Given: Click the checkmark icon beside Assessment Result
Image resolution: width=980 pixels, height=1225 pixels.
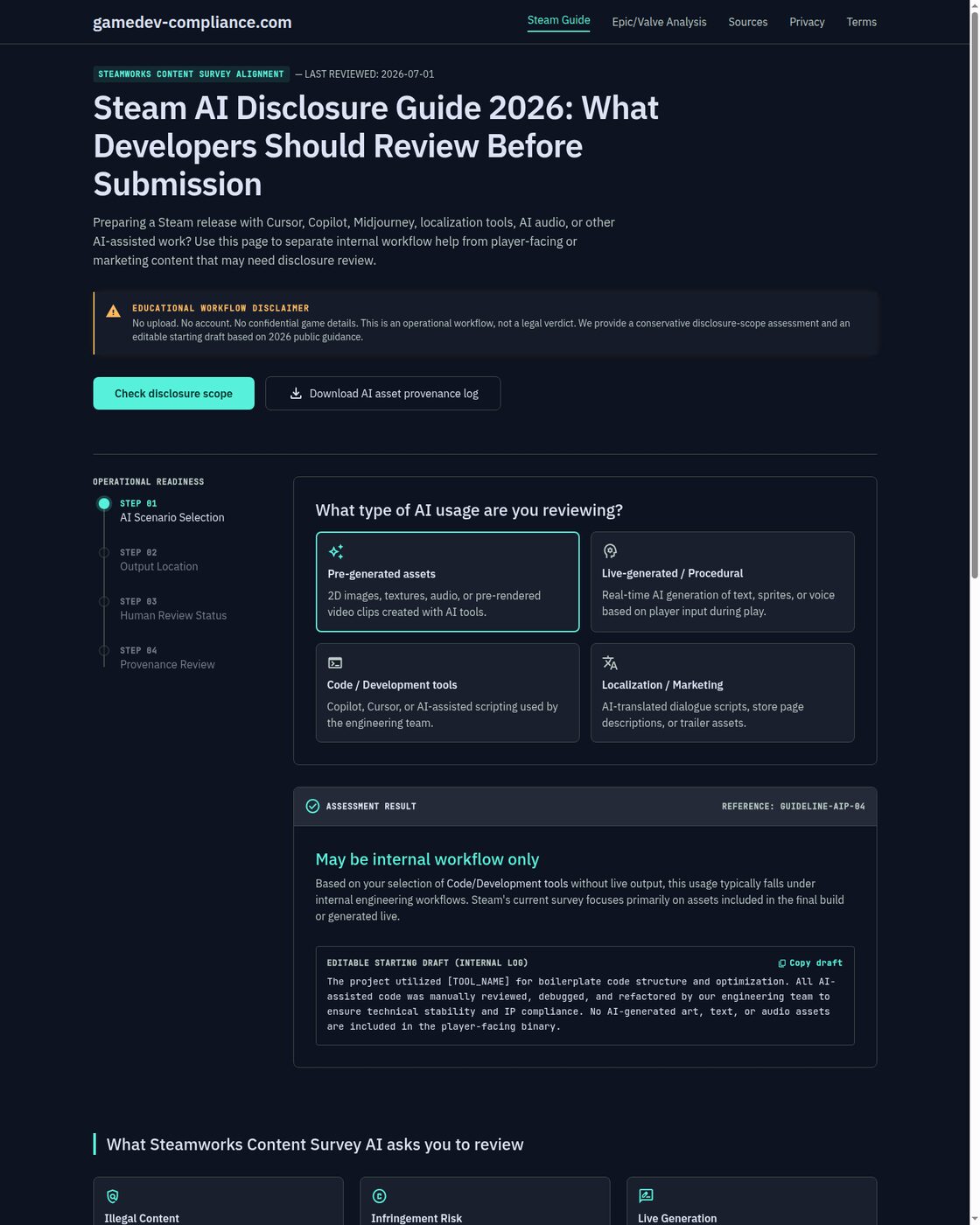Looking at the screenshot, I should [312, 806].
